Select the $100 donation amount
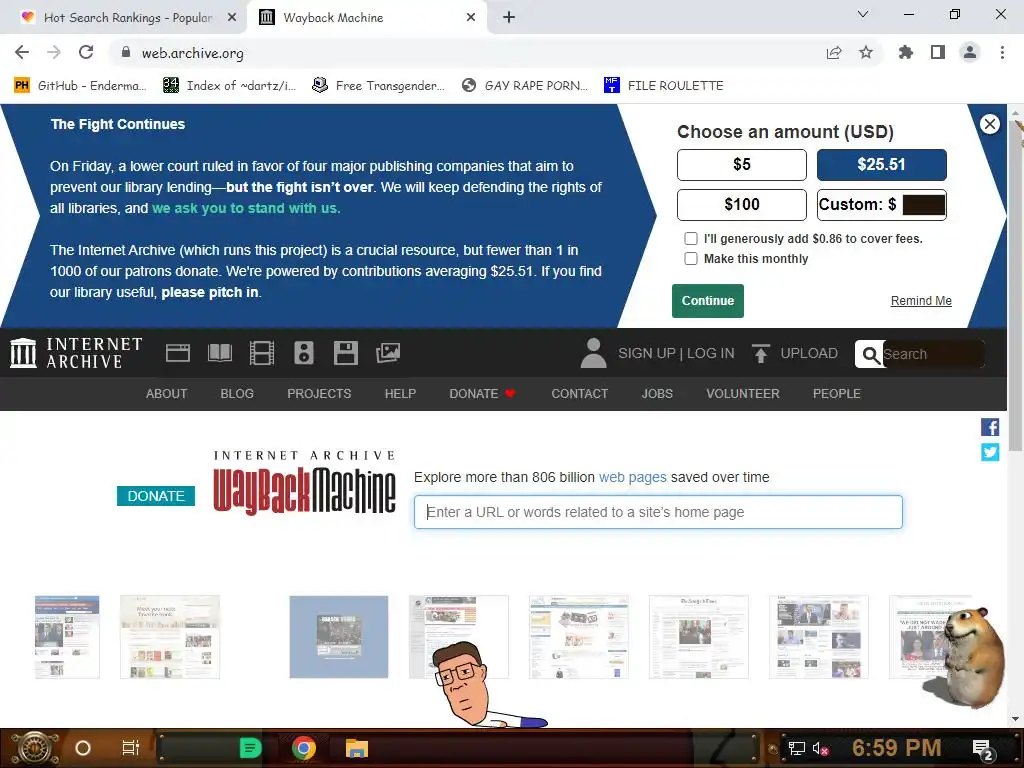This screenshot has width=1024, height=768. [742, 205]
